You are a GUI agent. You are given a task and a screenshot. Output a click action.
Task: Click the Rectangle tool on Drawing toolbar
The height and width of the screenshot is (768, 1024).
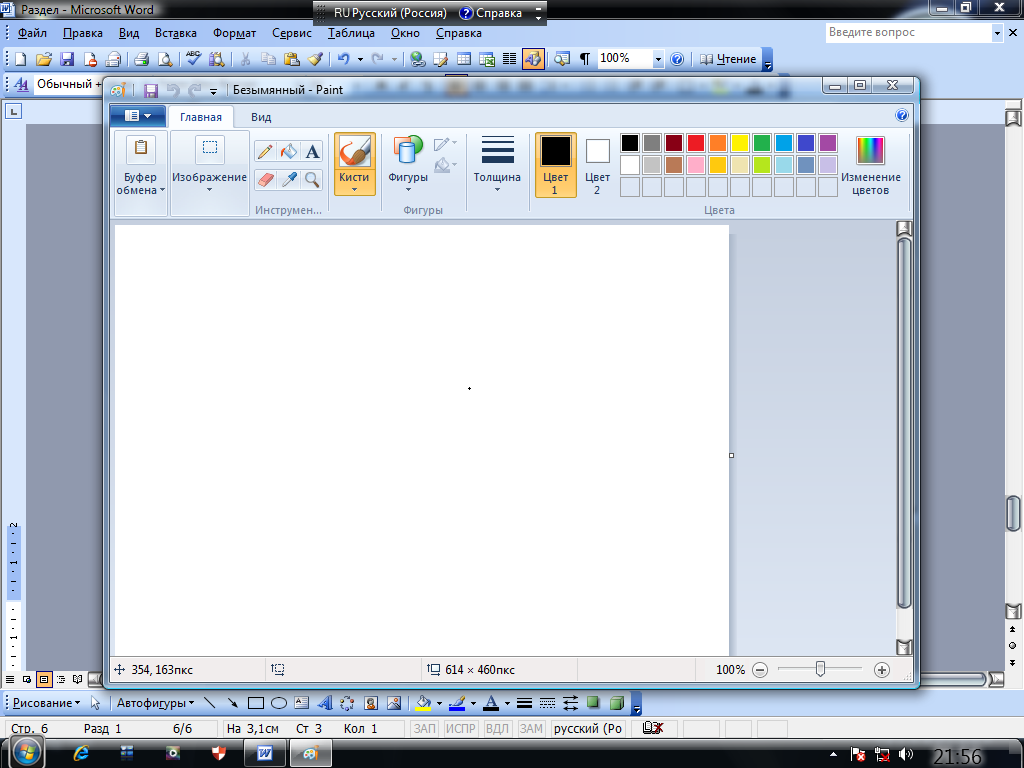[255, 703]
